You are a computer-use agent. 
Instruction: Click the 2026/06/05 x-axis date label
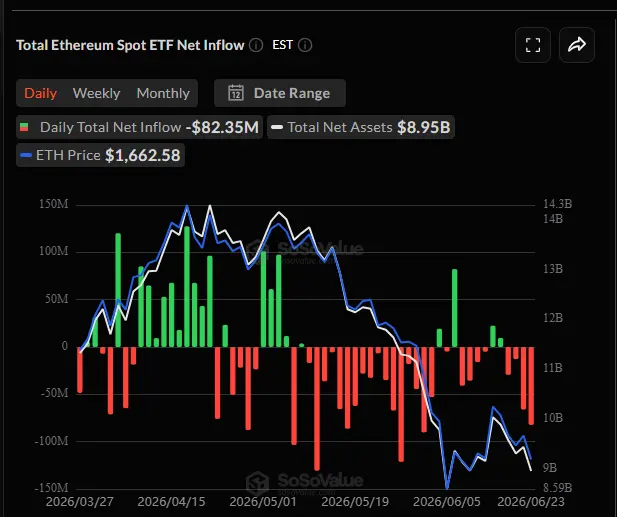coord(447,502)
